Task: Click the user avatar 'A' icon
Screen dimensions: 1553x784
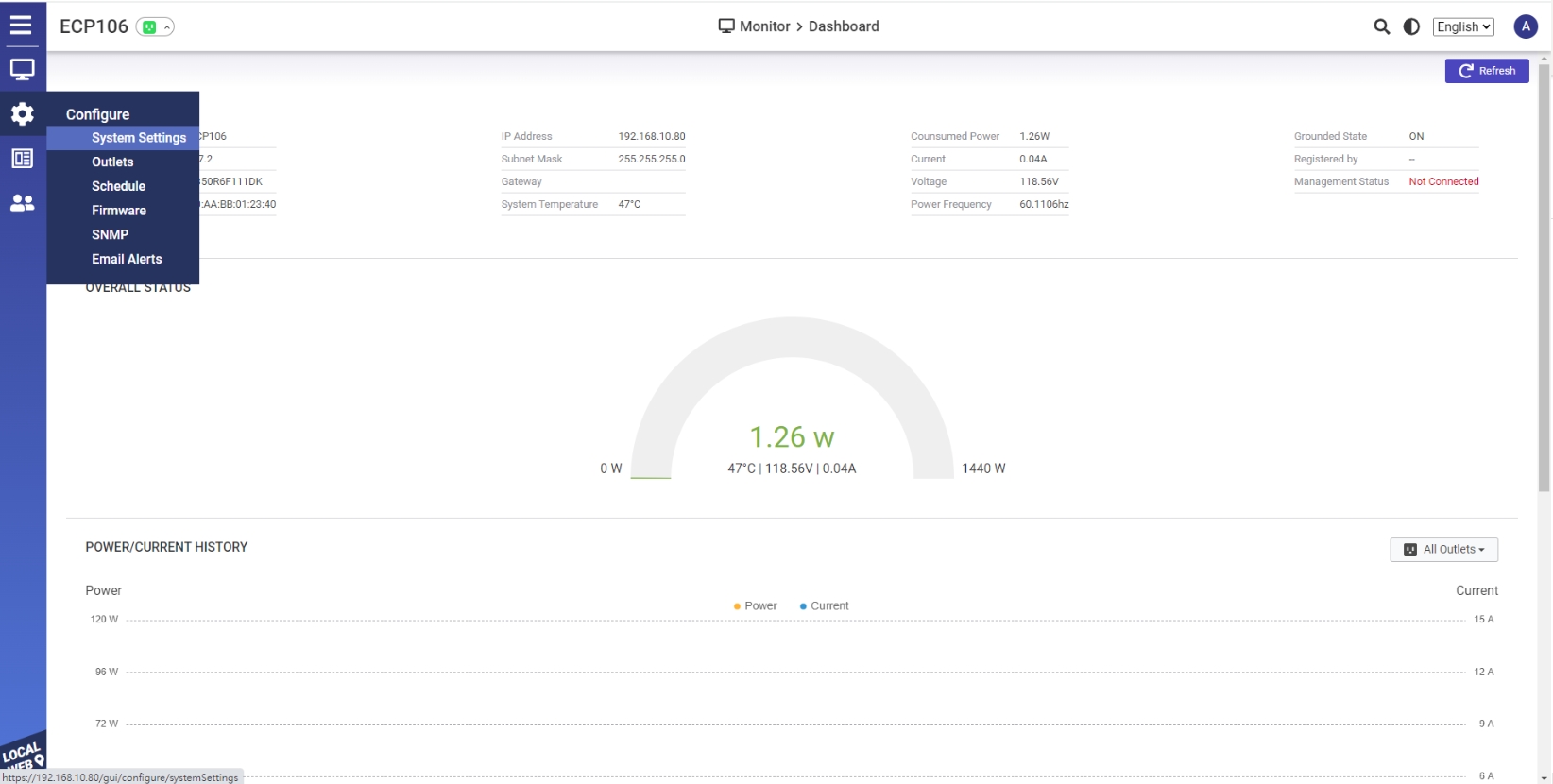Action: click(x=1525, y=26)
